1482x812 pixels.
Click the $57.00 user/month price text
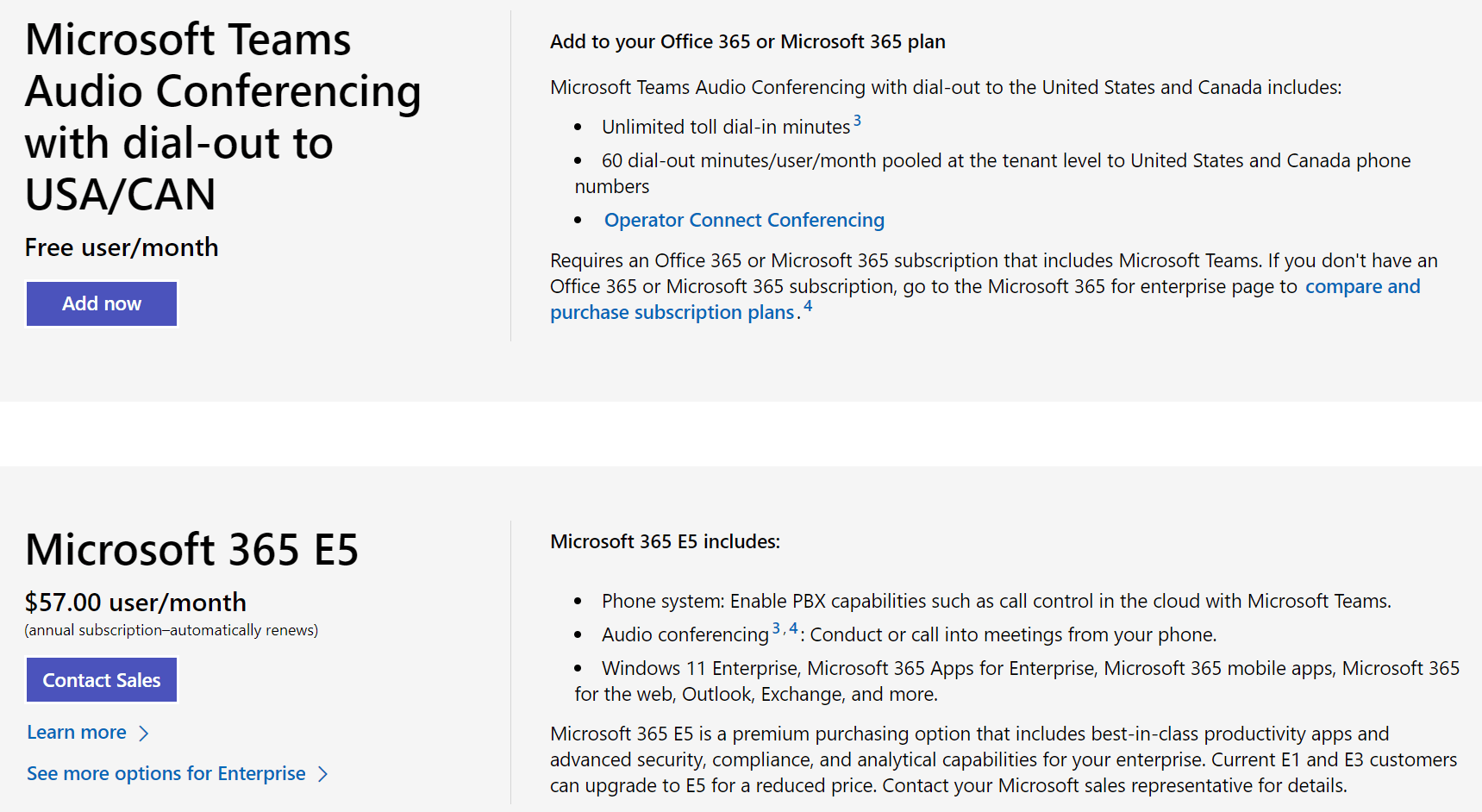(134, 602)
